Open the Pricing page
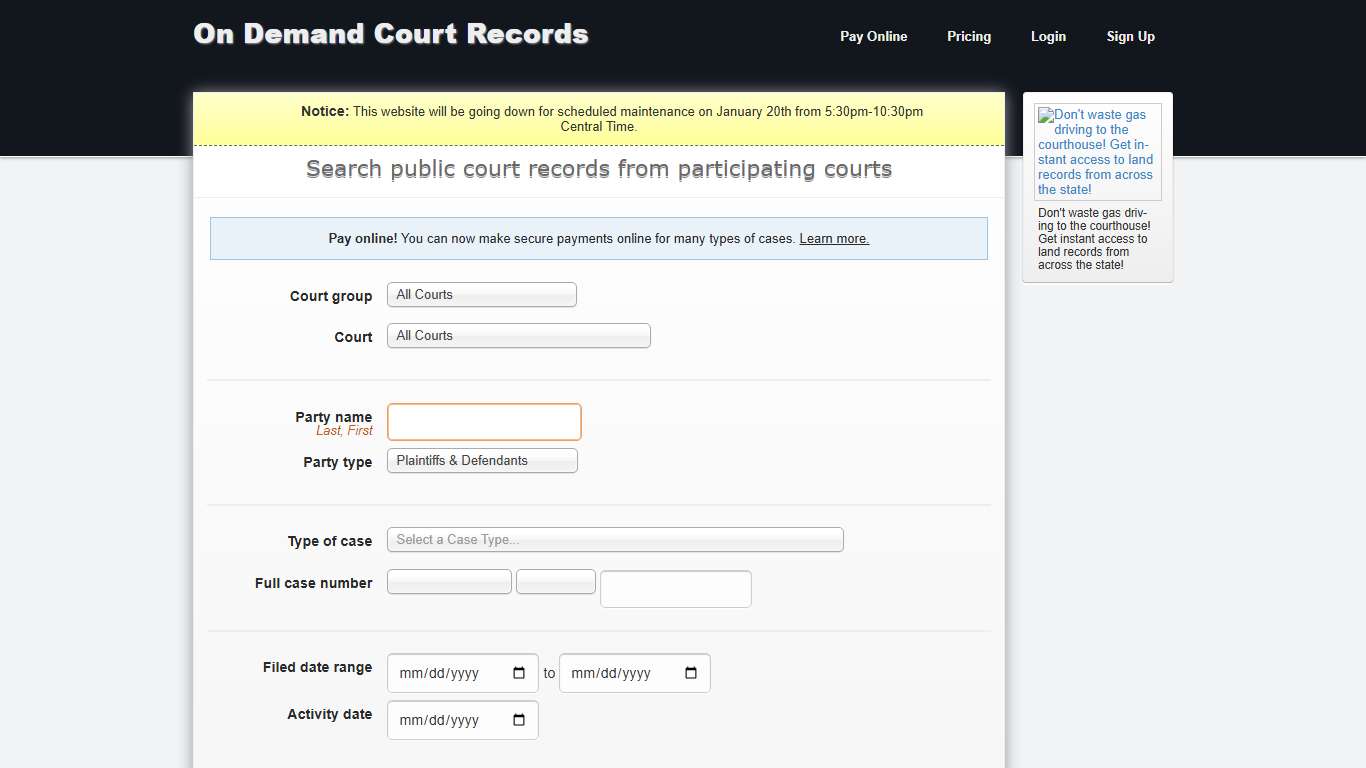Image resolution: width=1366 pixels, height=768 pixels. pyautogui.click(x=968, y=36)
